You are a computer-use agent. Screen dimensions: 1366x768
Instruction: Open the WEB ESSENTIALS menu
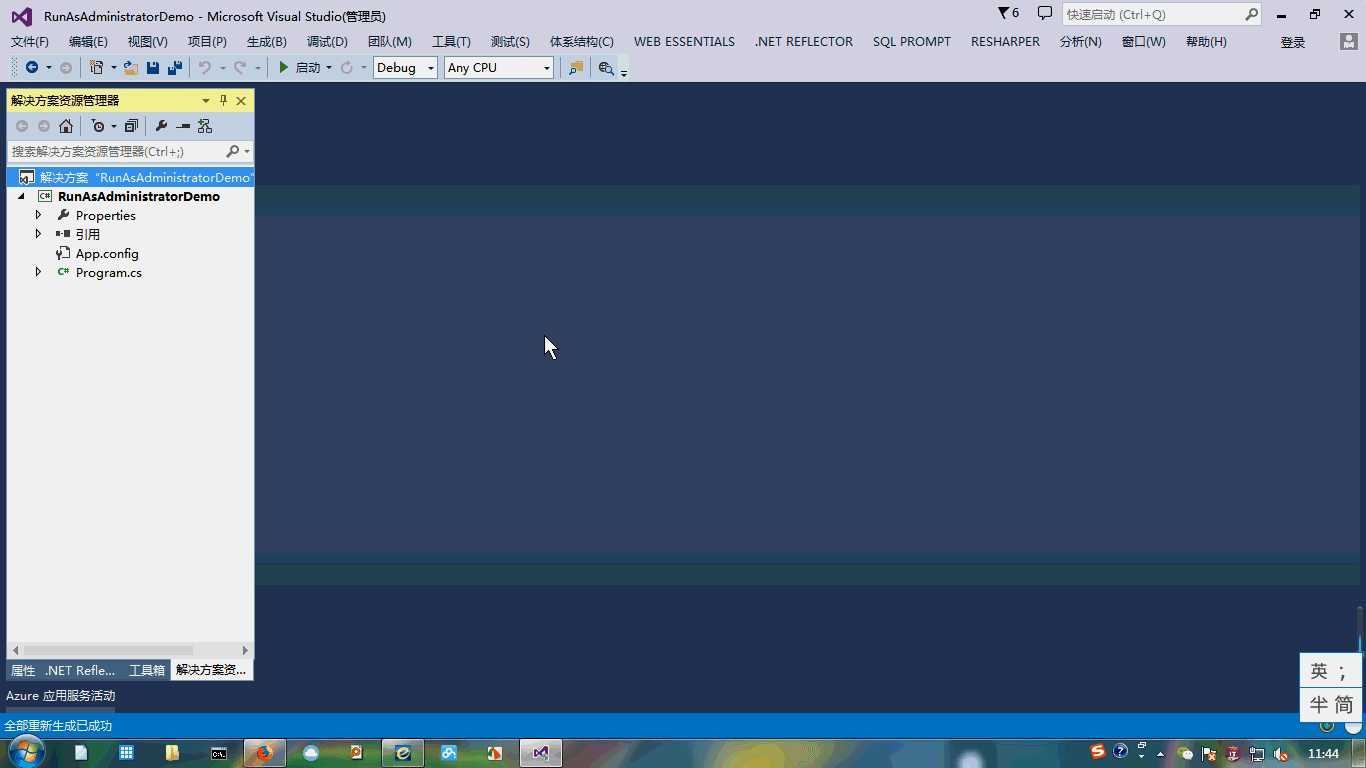684,42
